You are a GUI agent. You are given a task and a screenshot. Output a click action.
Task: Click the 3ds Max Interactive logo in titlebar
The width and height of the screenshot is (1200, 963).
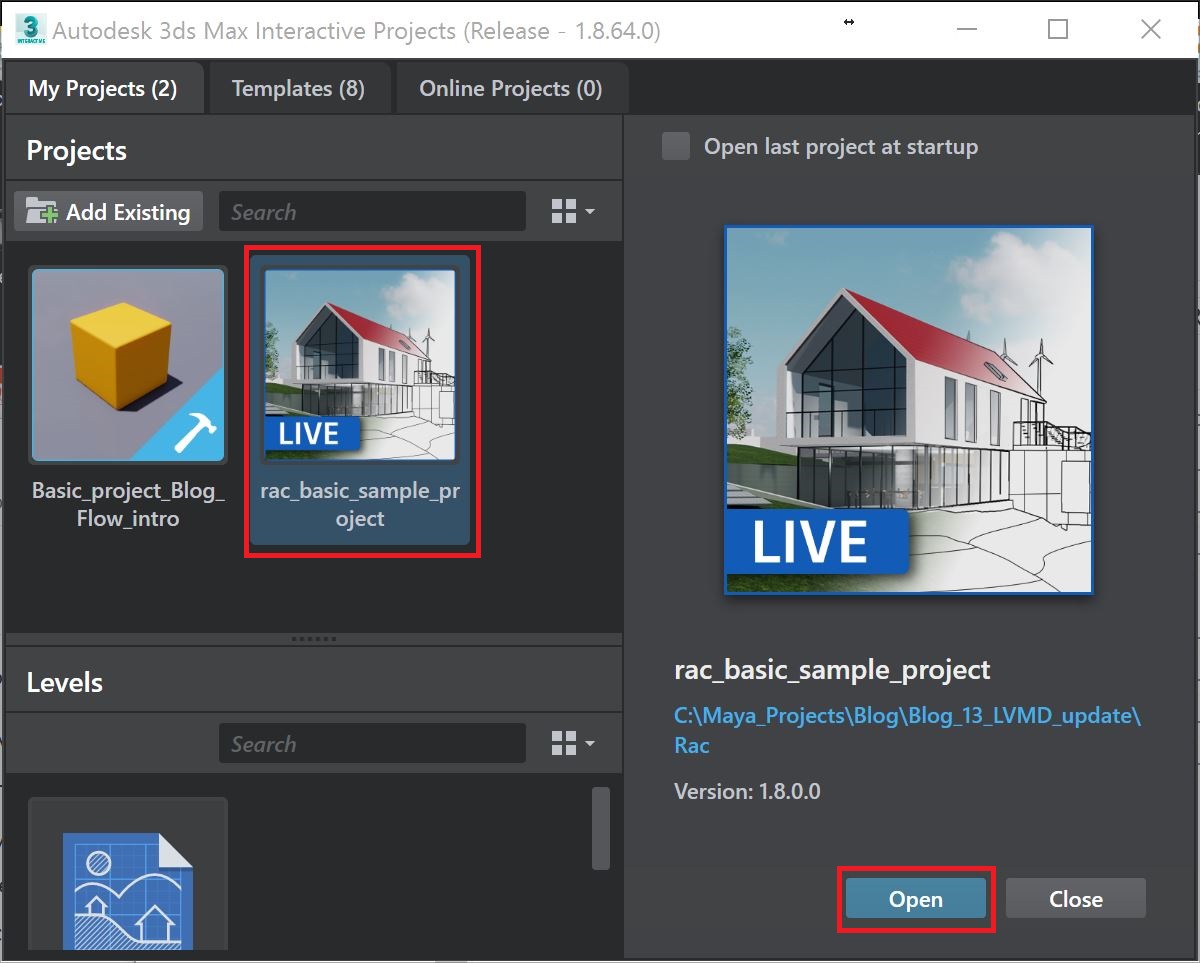click(x=32, y=31)
